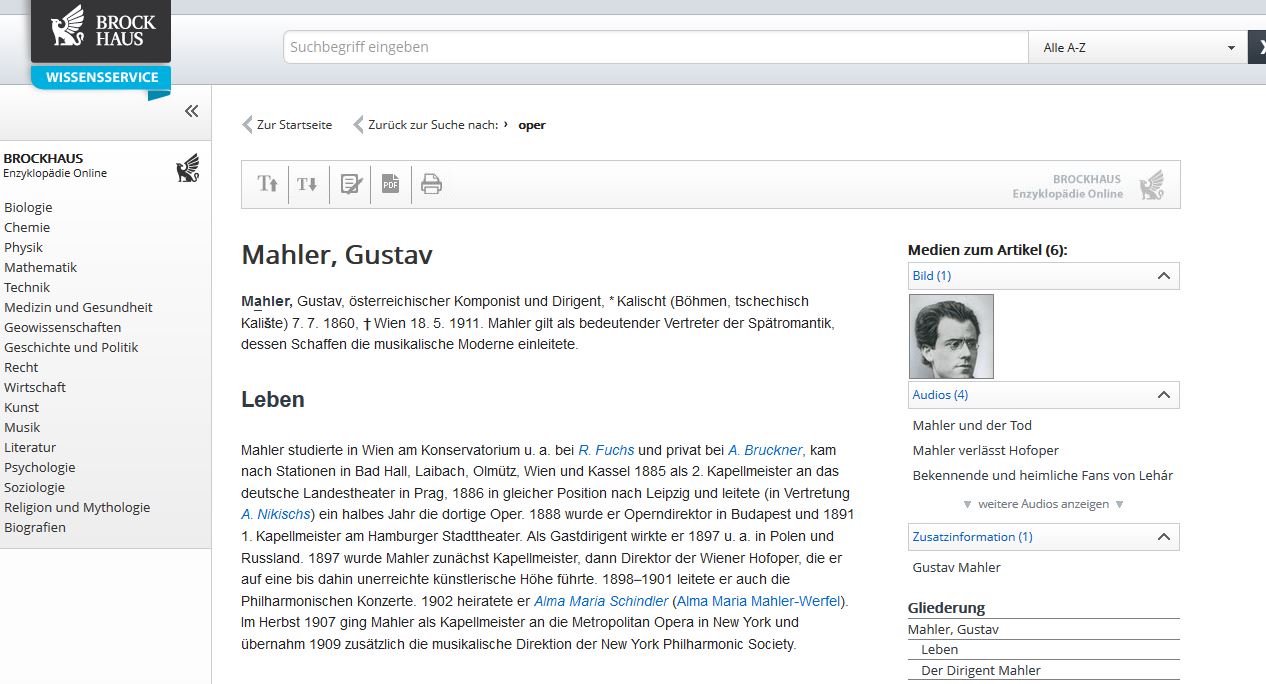Jump to Der Dirigent Mahler section
1266x684 pixels.
tap(980, 670)
